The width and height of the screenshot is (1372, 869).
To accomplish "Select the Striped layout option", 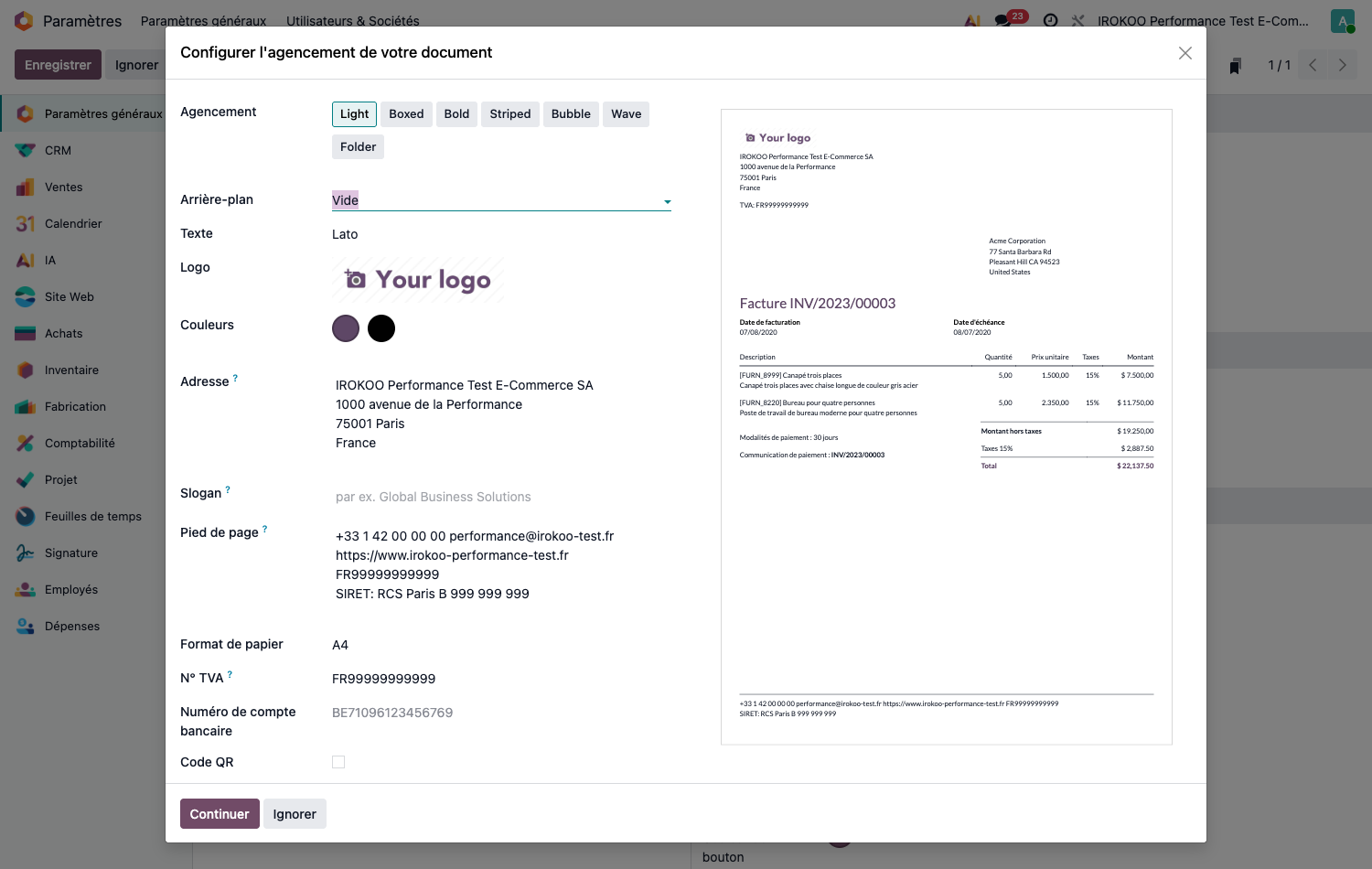I will click(510, 114).
